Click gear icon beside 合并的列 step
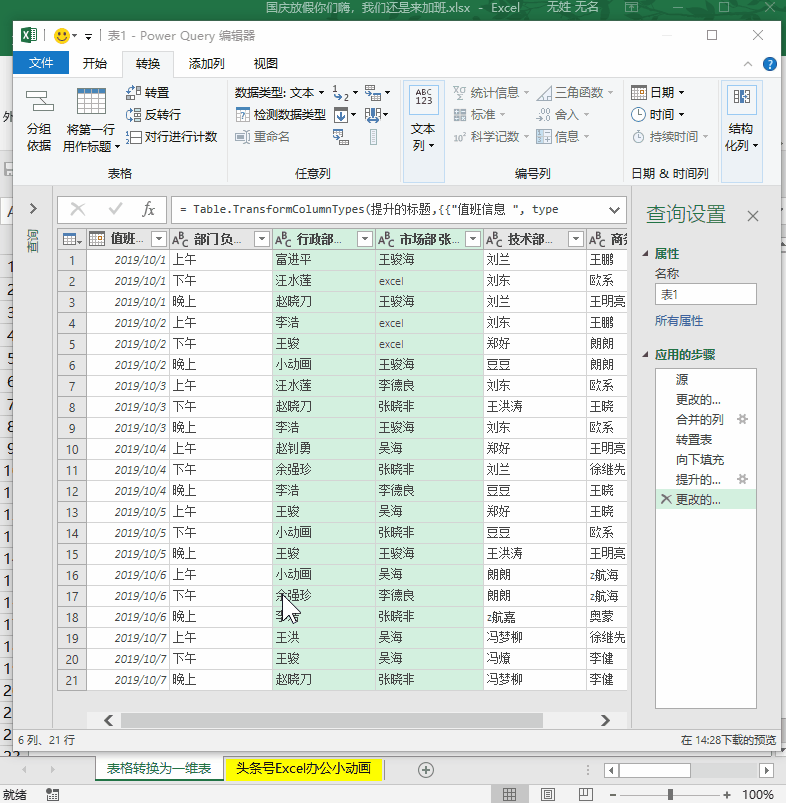Screen dimensions: 786x803 [742, 419]
